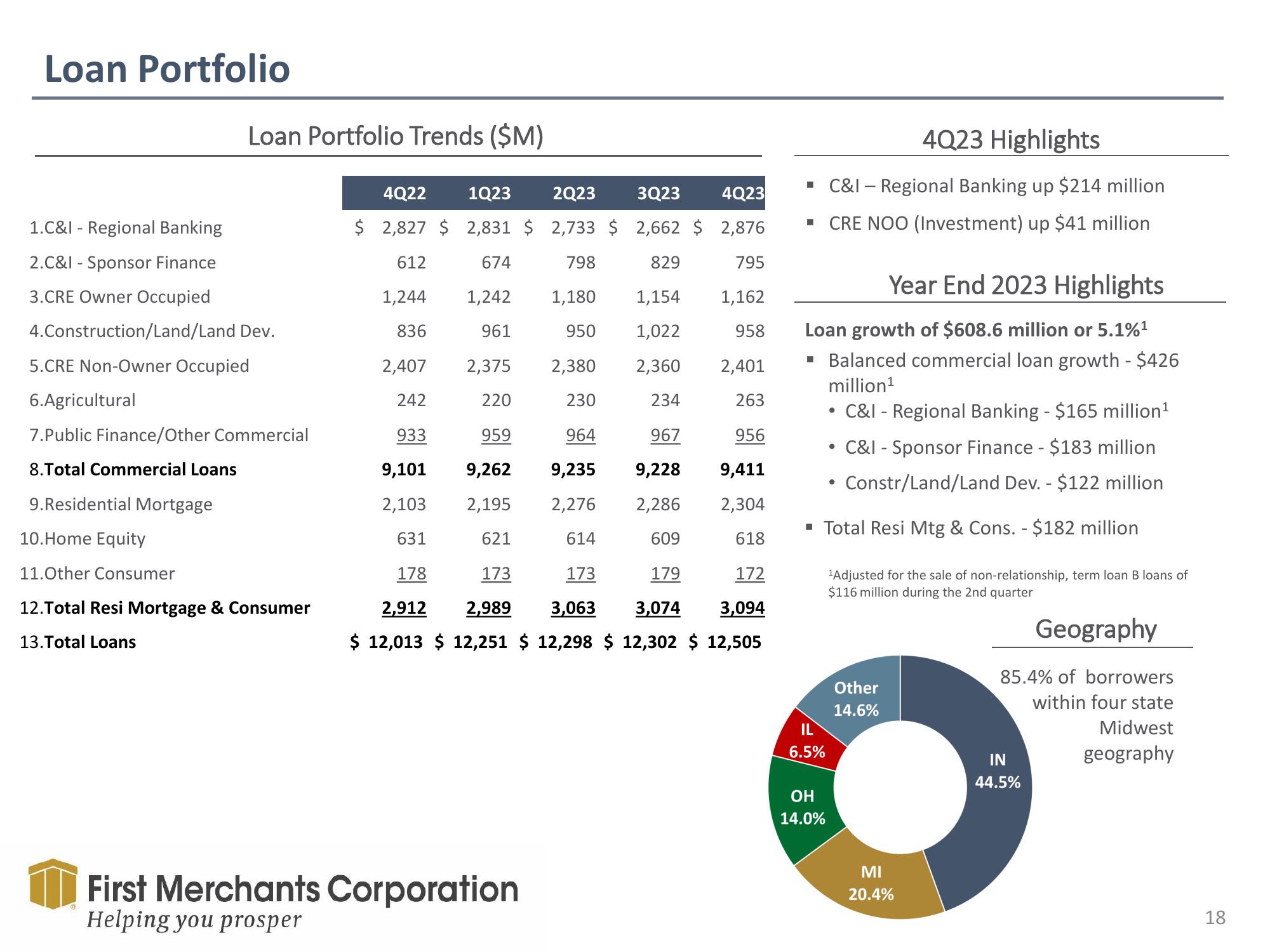The height and width of the screenshot is (952, 1270).
Task: Click the page number 18
Action: coord(1215,918)
